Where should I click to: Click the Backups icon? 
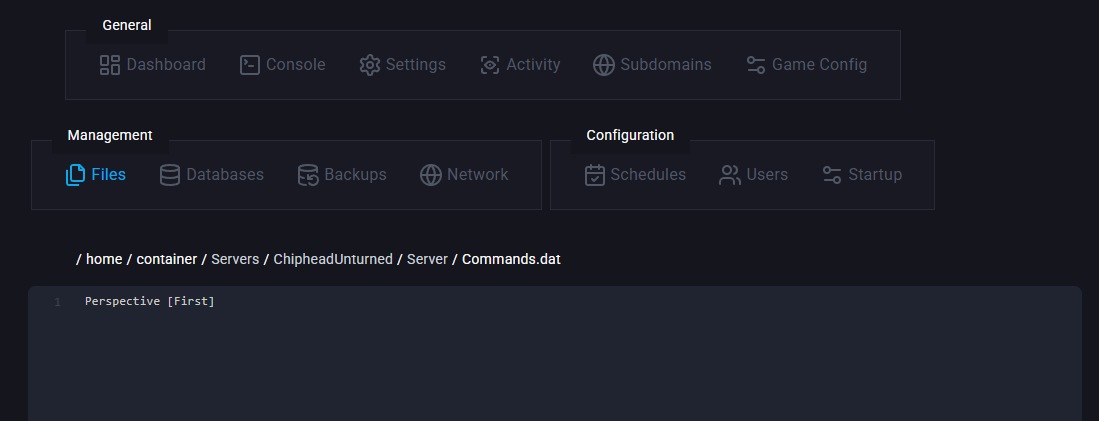tap(308, 175)
